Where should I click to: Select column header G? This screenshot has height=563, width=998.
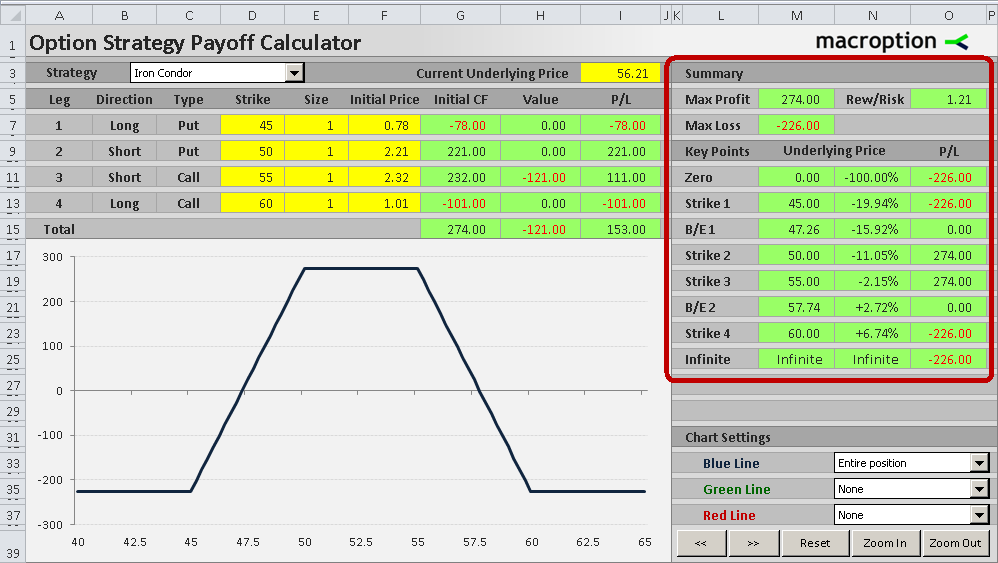(x=461, y=15)
